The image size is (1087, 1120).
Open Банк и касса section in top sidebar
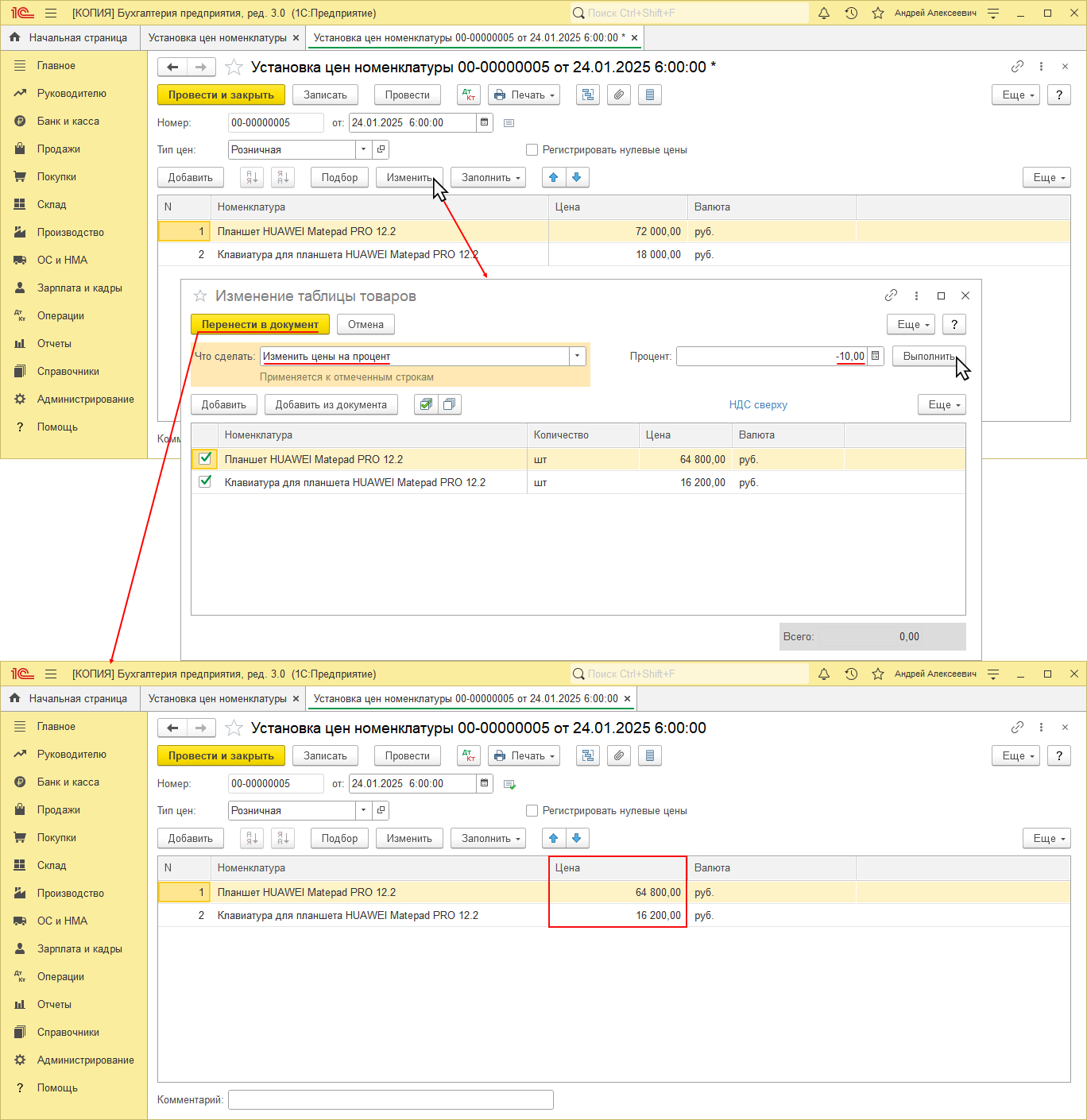68,121
